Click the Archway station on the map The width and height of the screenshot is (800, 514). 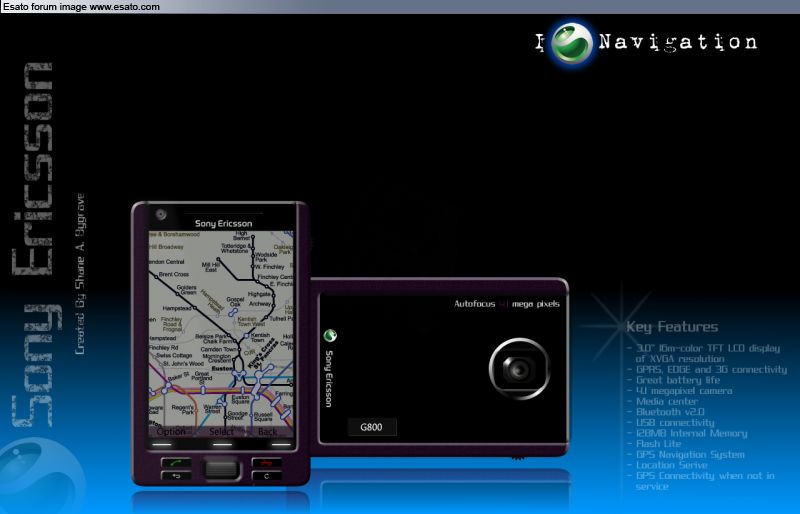(x=260, y=304)
